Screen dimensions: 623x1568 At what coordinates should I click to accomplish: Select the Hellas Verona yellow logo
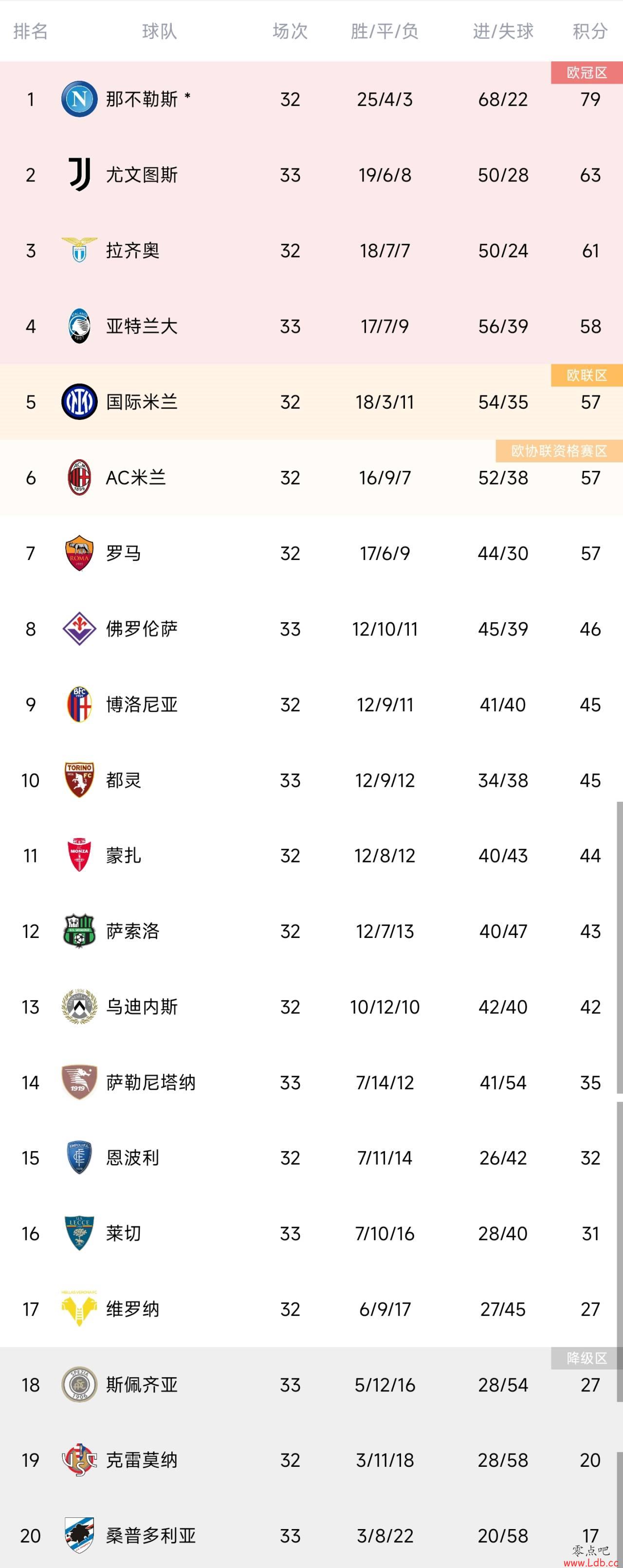[79, 1309]
